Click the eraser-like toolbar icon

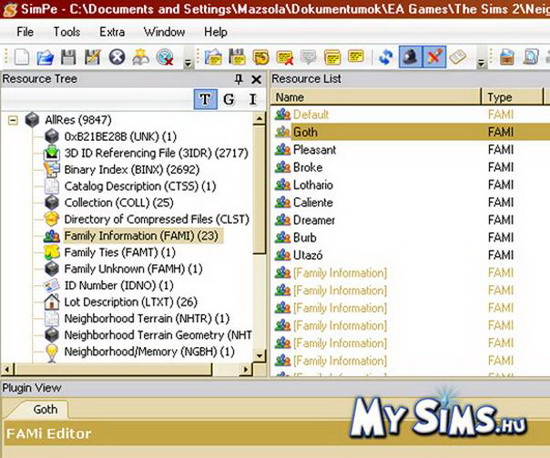[x=458, y=57]
